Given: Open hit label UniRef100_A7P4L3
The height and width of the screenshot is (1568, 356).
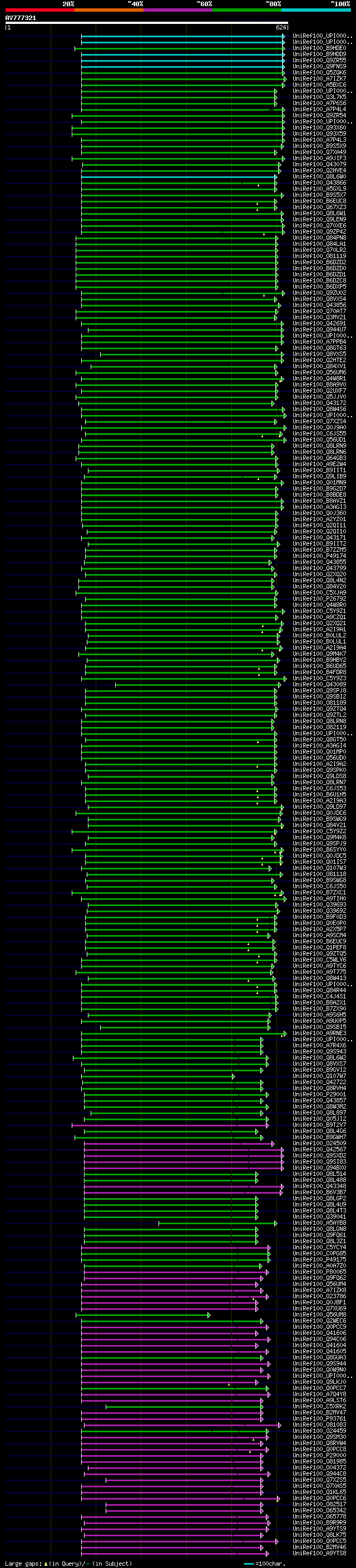Looking at the screenshot, I should [319, 140].
